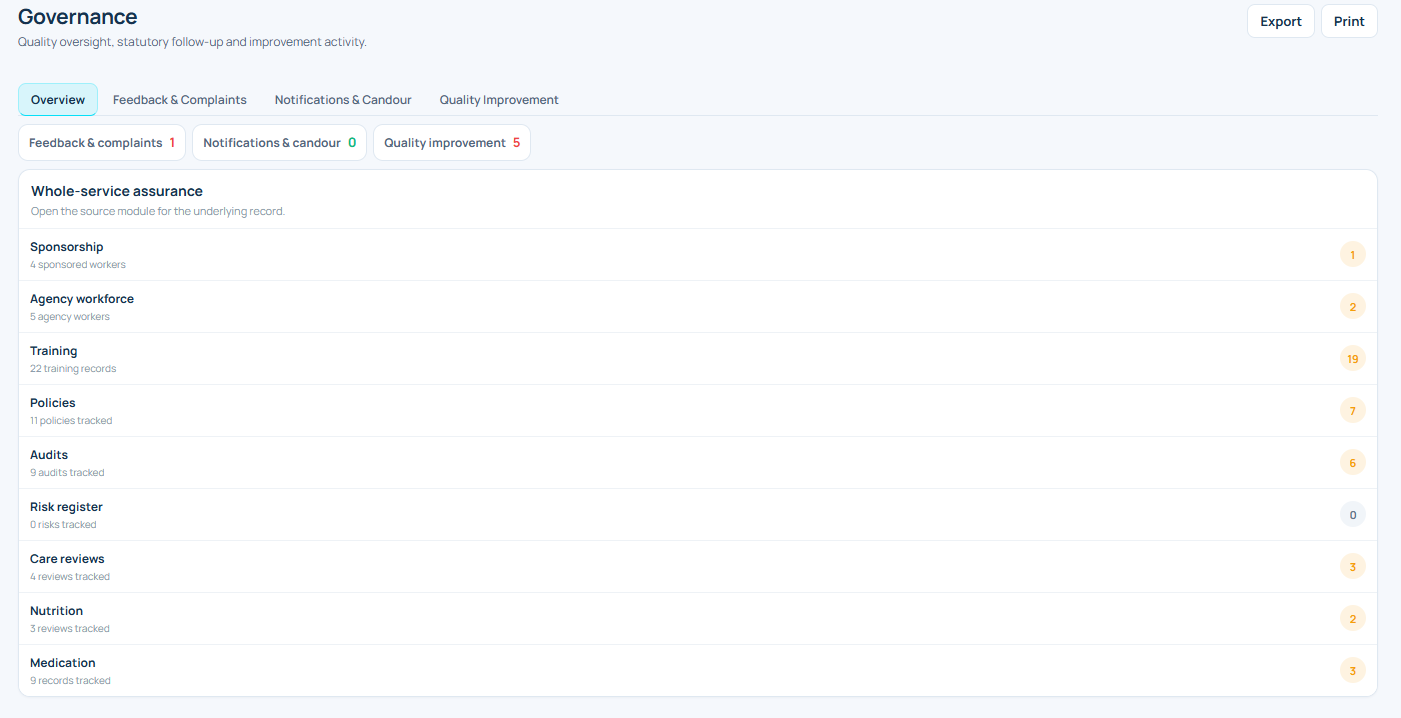Click the Training count badge 19

(1353, 359)
